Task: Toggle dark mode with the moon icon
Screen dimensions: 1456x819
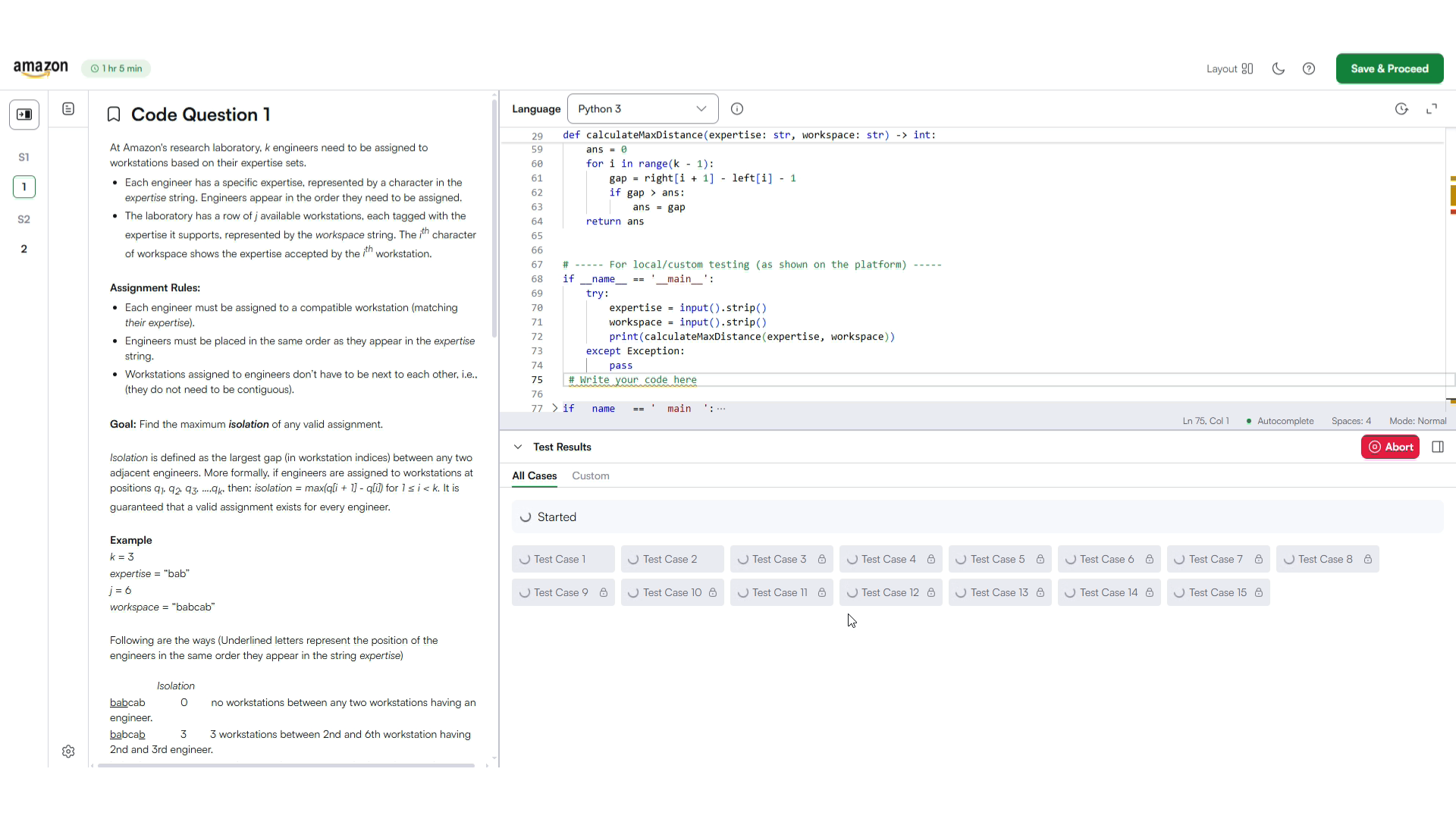Action: (x=1278, y=68)
